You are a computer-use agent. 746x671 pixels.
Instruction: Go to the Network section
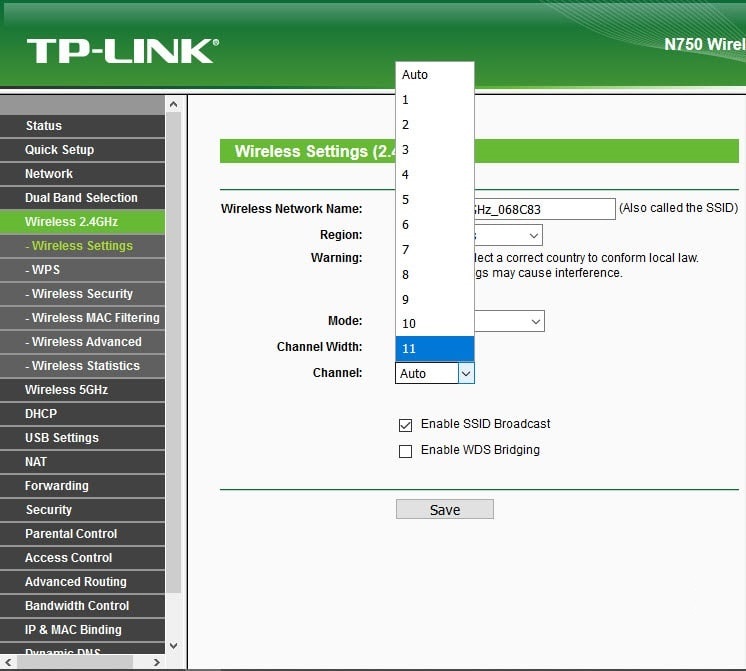coord(82,174)
